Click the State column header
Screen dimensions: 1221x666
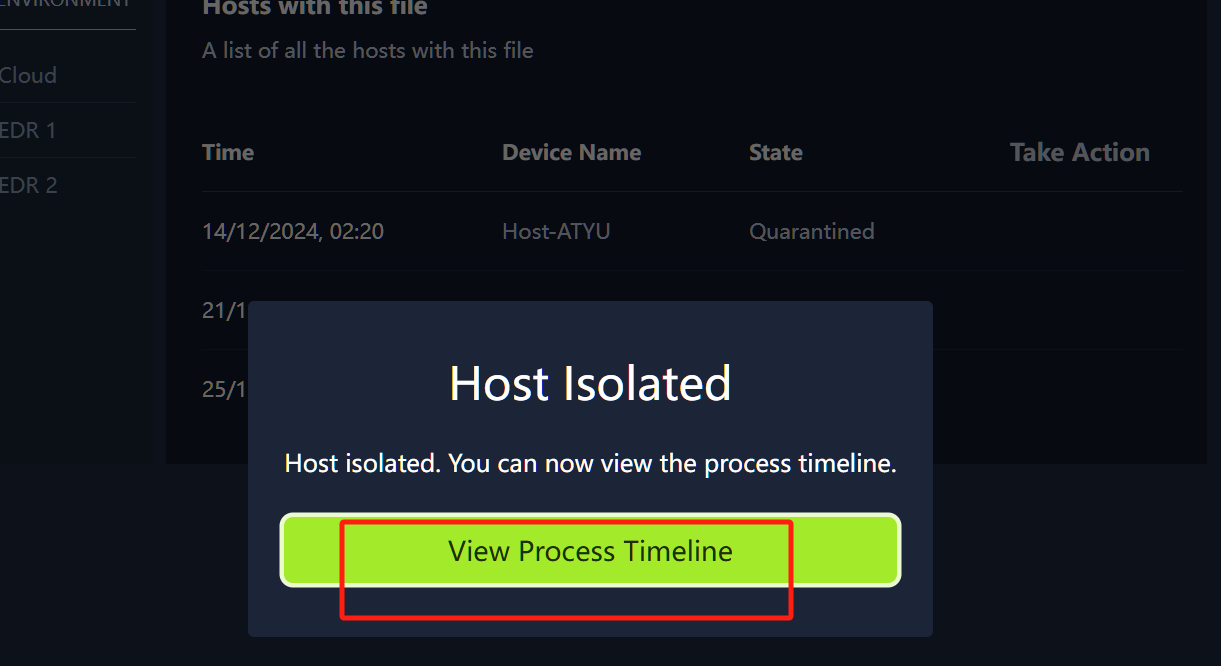[x=775, y=153]
